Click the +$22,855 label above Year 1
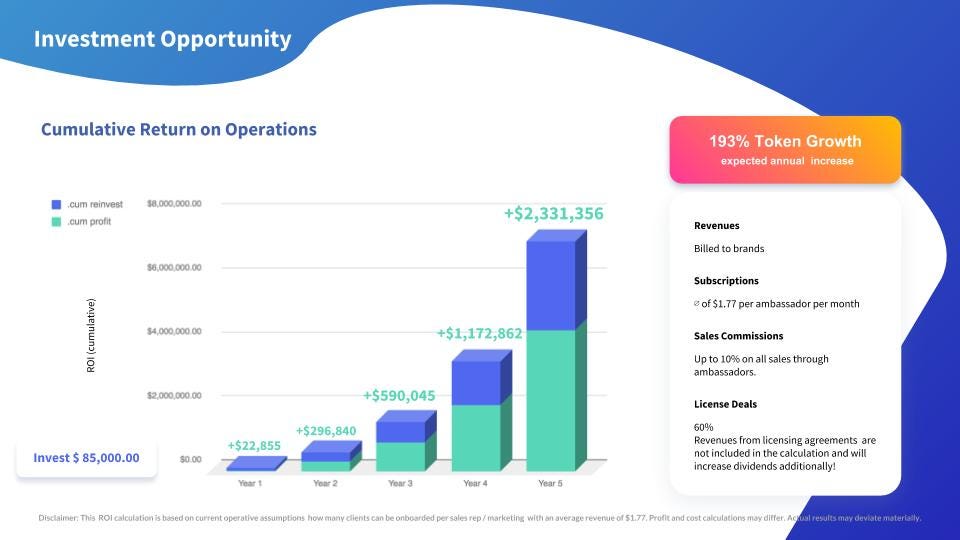The height and width of the screenshot is (540, 960). [x=254, y=446]
